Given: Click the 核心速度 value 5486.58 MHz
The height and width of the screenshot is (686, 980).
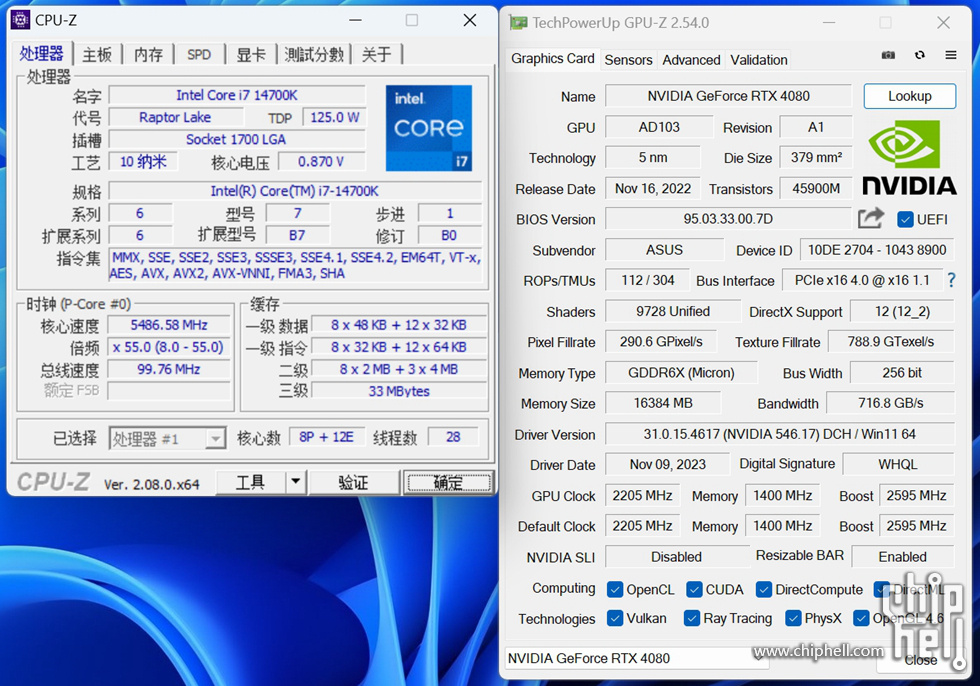Looking at the screenshot, I should (169, 325).
